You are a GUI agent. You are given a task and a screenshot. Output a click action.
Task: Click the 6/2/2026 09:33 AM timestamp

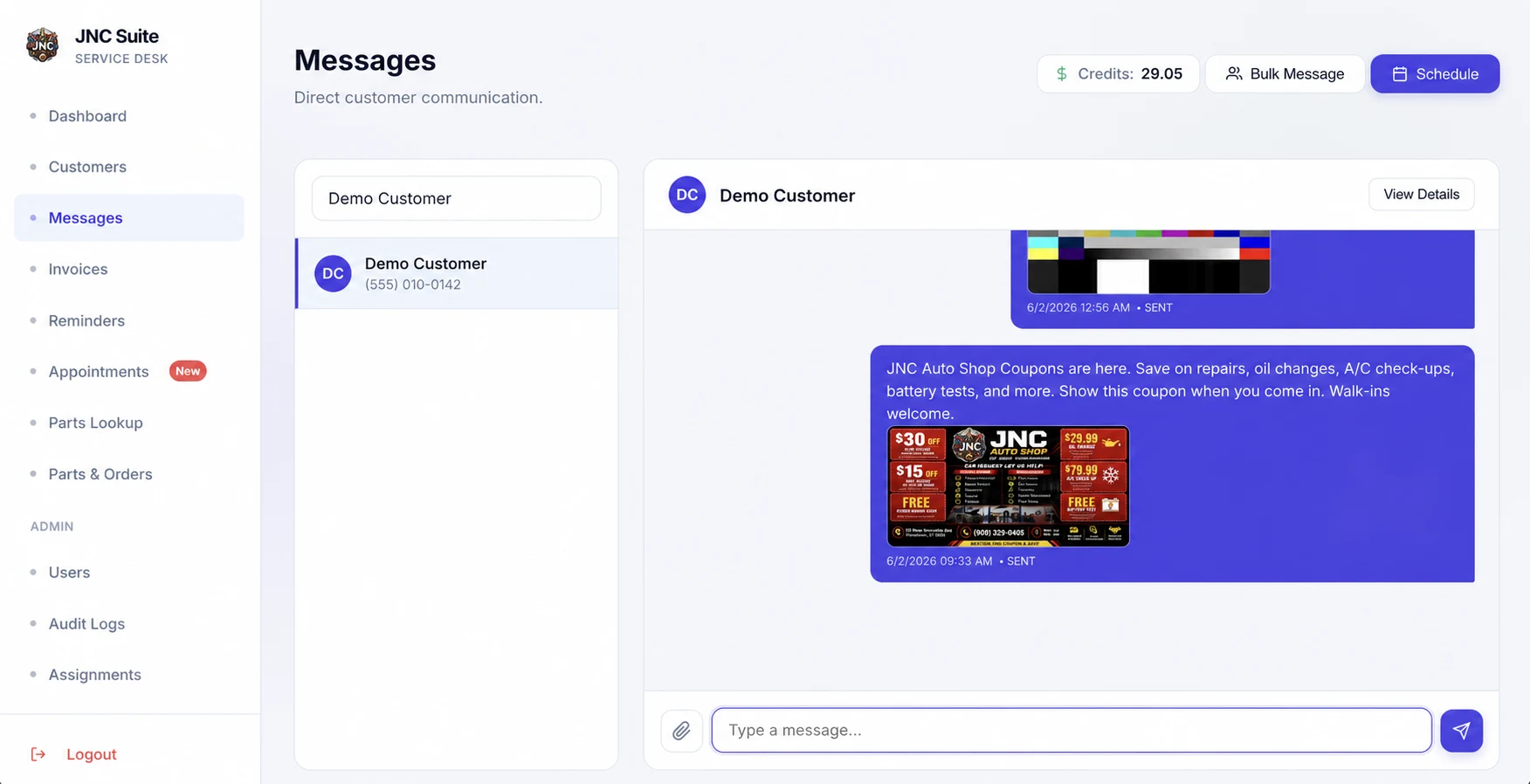click(x=940, y=561)
